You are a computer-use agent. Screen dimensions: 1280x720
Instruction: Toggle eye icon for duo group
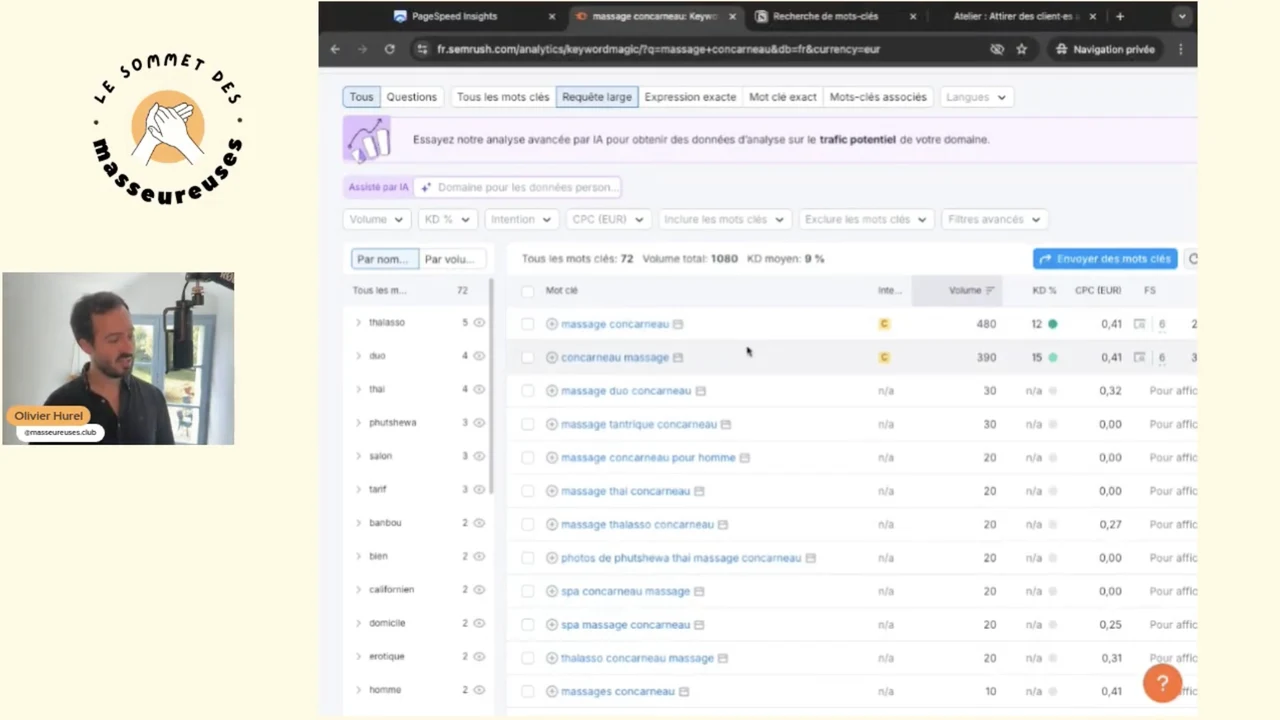click(x=479, y=356)
